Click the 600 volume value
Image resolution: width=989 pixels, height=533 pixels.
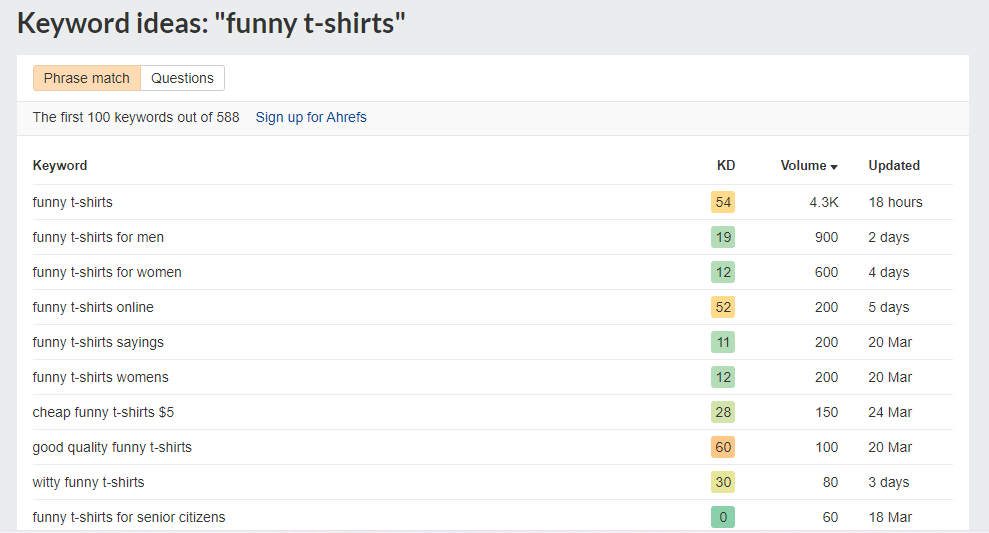[x=826, y=272]
